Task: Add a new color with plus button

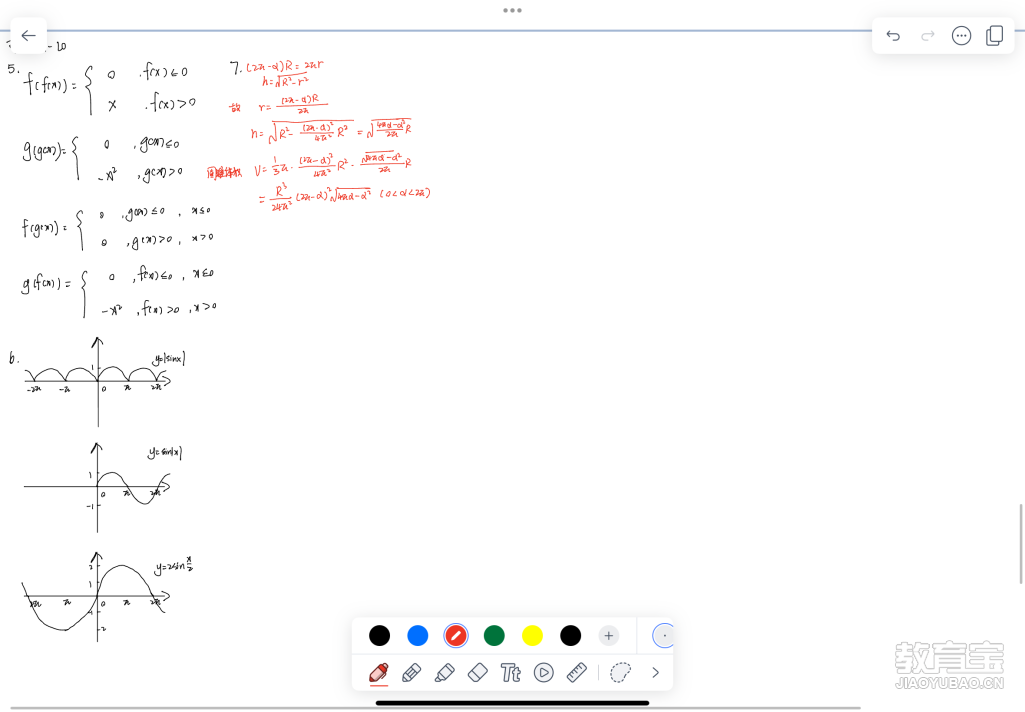Action: [608, 635]
